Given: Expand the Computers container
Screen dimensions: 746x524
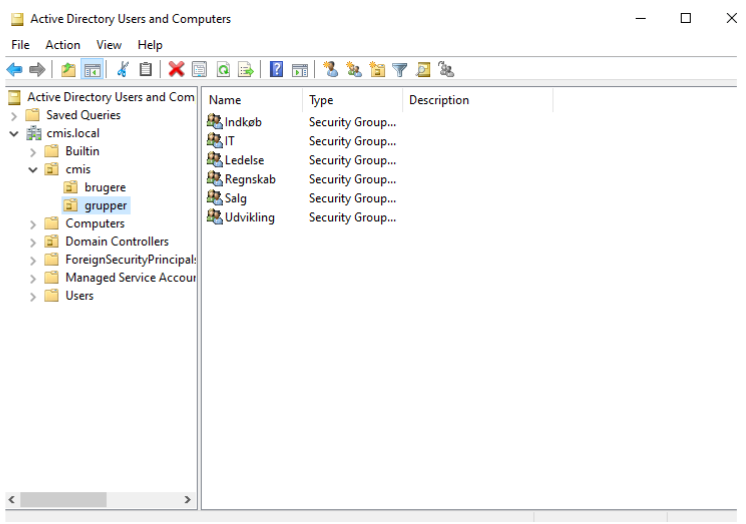Looking at the screenshot, I should [x=33, y=224].
